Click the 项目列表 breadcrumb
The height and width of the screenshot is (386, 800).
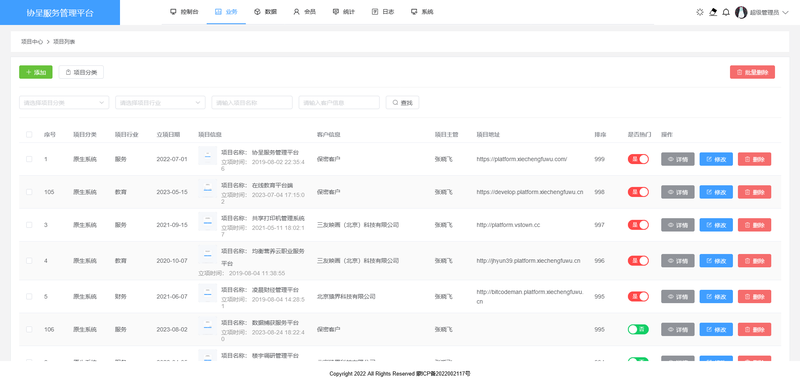(64, 42)
